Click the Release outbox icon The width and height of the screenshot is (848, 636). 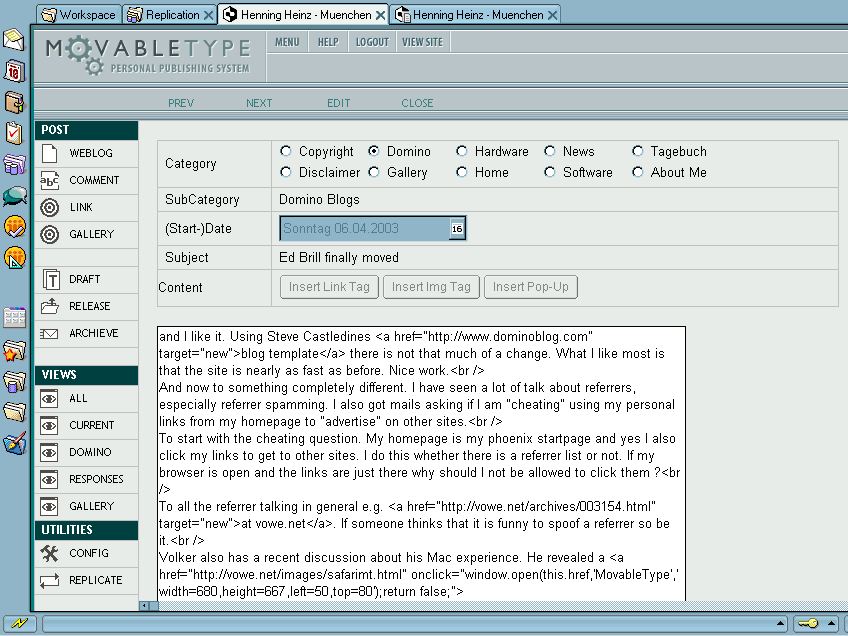click(x=50, y=306)
